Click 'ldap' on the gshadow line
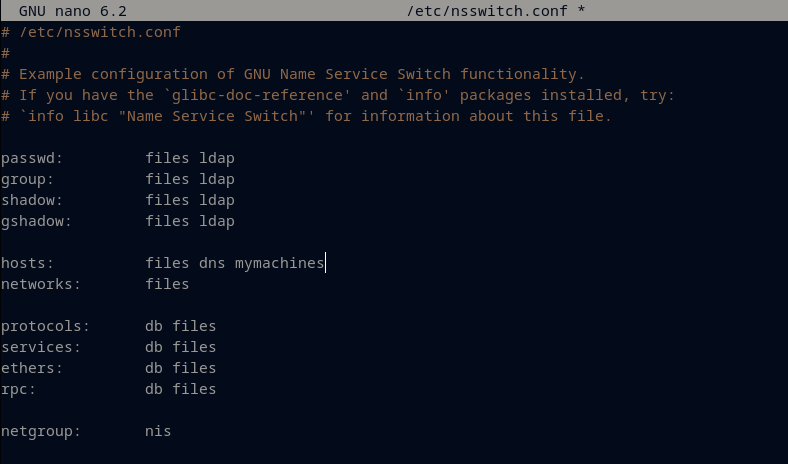The height and width of the screenshot is (464, 788). 217,221
